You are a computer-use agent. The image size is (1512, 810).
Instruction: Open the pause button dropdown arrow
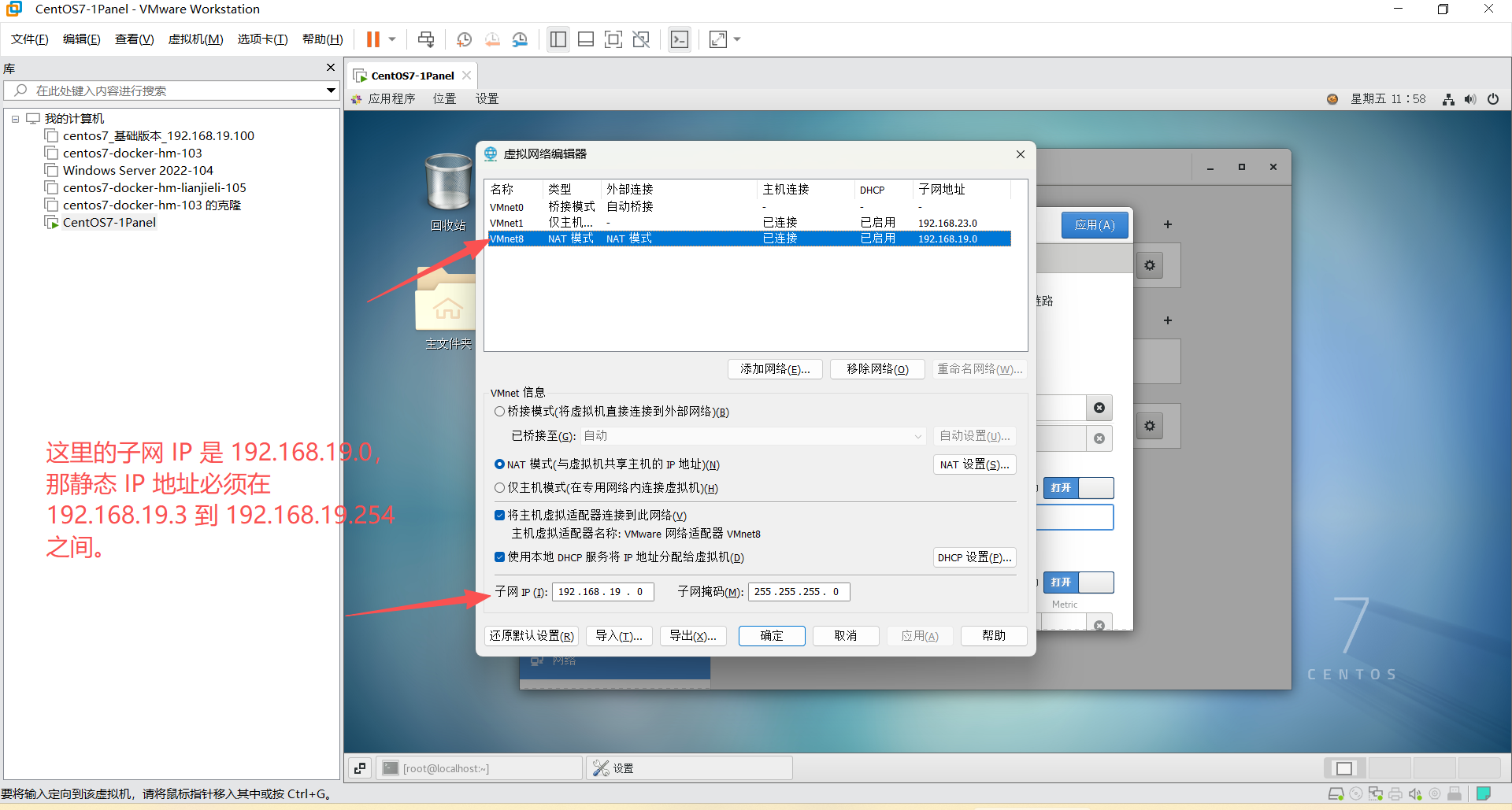[x=392, y=39]
